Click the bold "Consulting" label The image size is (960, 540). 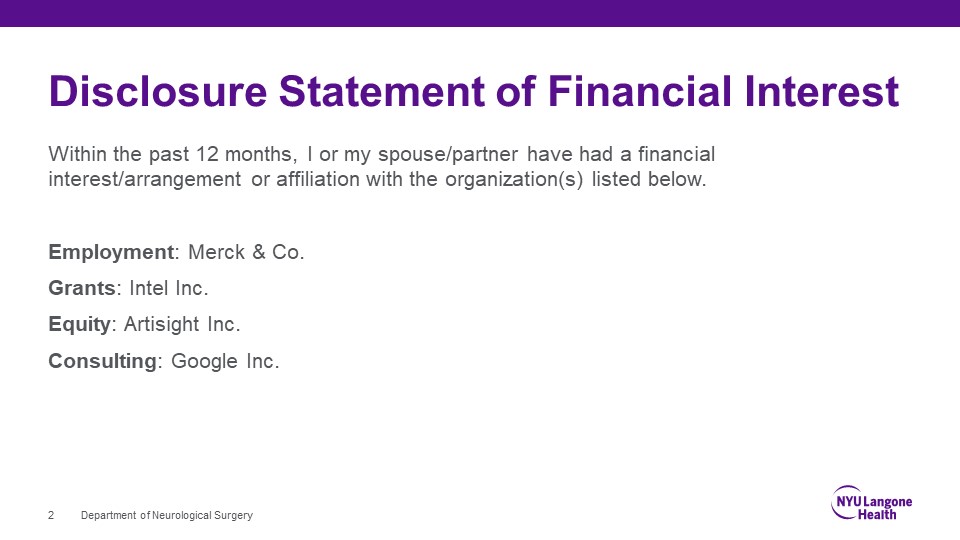(x=102, y=361)
